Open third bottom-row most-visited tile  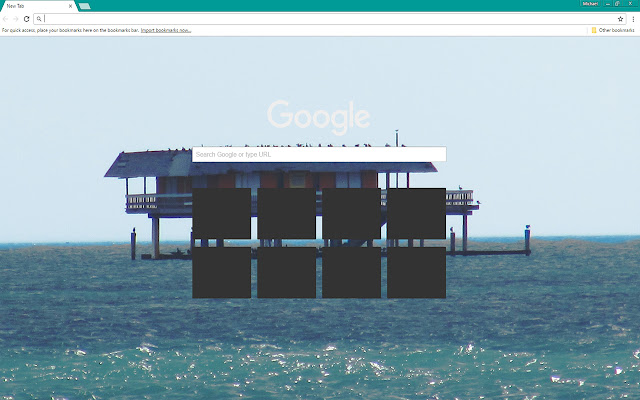(x=351, y=273)
